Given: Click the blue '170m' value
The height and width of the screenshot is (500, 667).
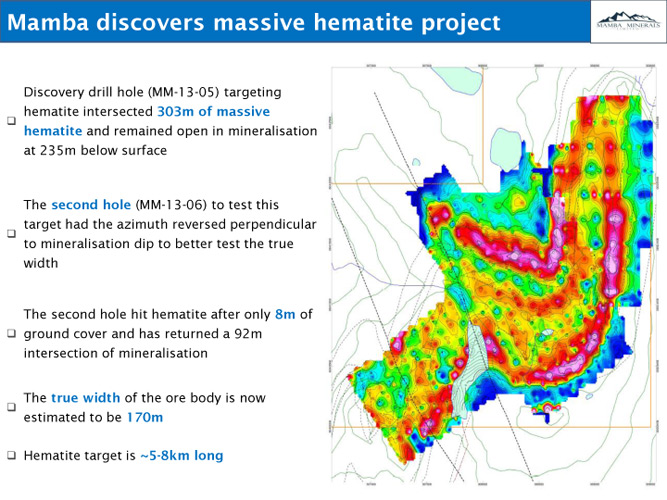Looking at the screenshot, I should pos(145,417).
